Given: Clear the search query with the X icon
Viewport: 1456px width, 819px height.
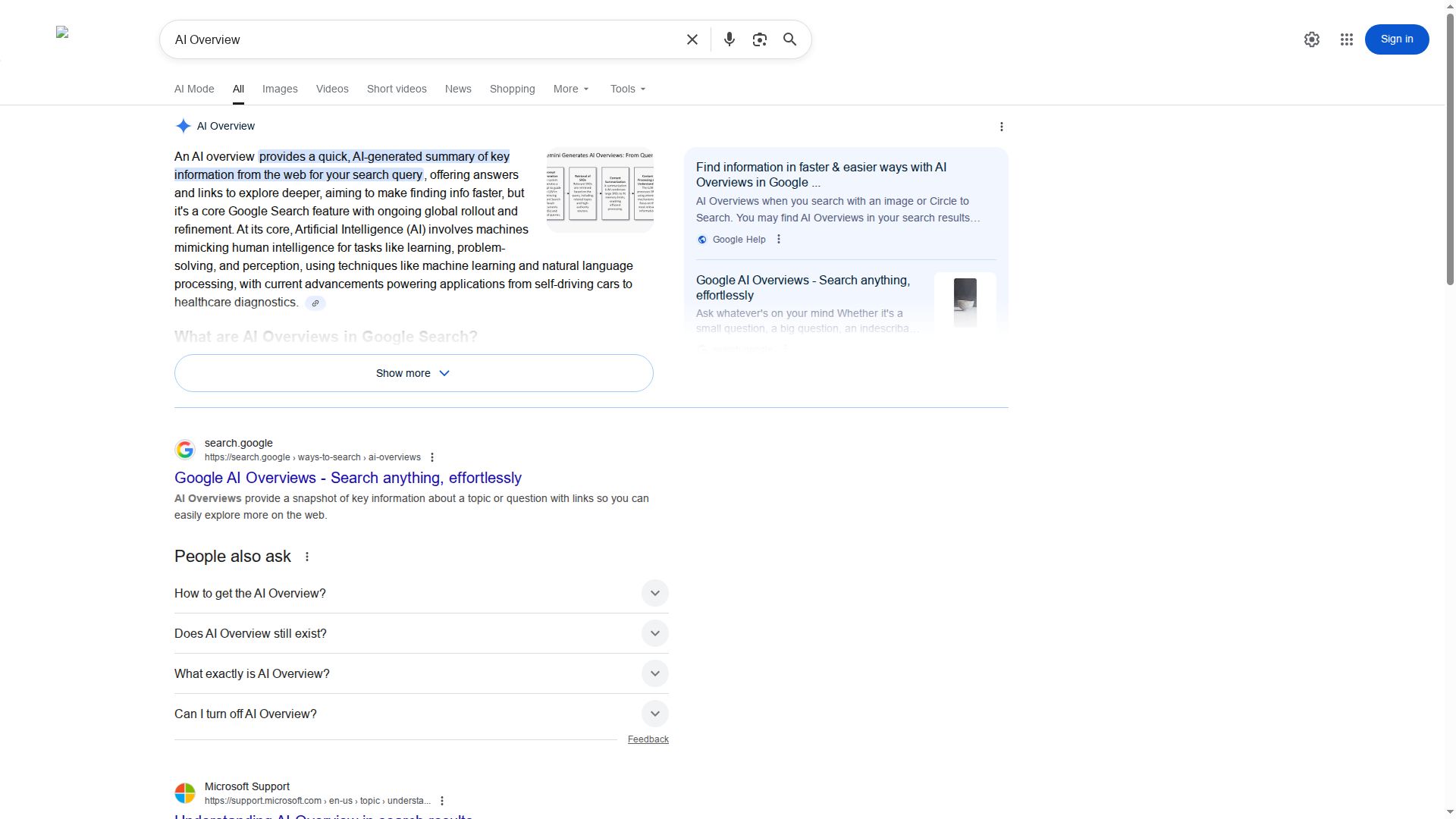Looking at the screenshot, I should click(x=691, y=39).
